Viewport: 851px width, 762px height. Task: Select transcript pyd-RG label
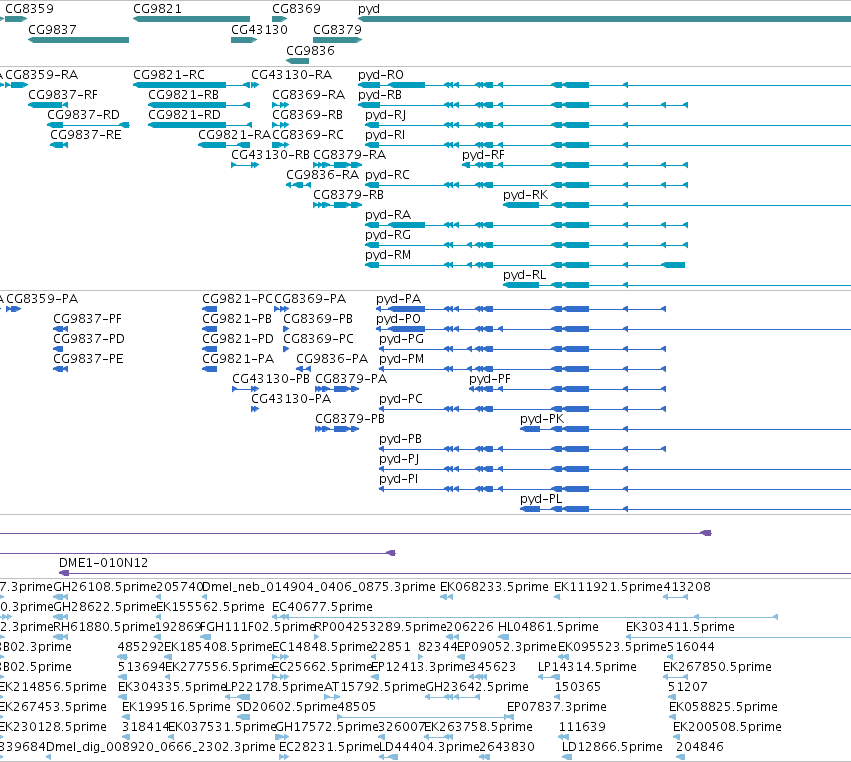(388, 235)
